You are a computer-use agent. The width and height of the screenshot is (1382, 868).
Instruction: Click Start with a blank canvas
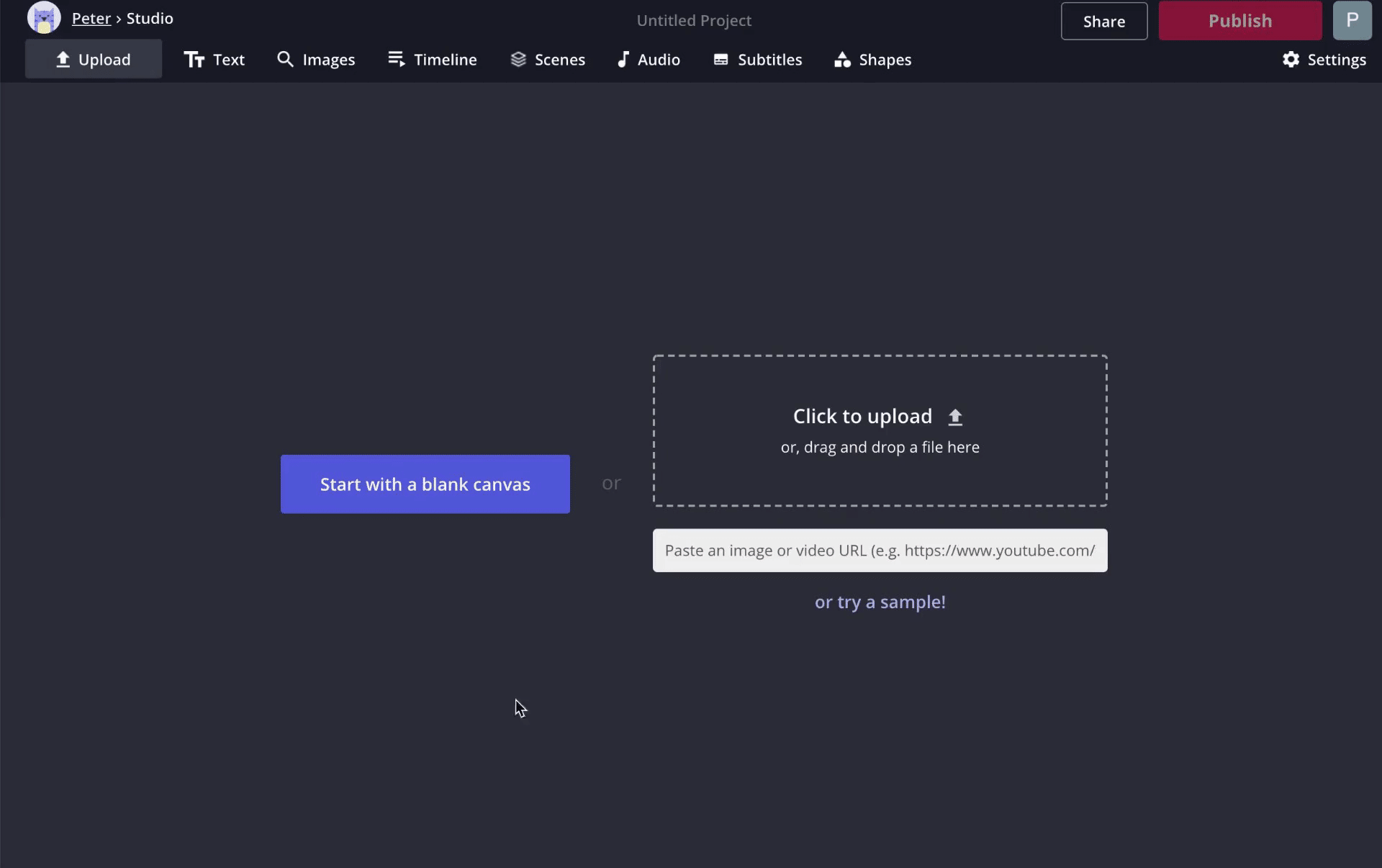pos(425,484)
